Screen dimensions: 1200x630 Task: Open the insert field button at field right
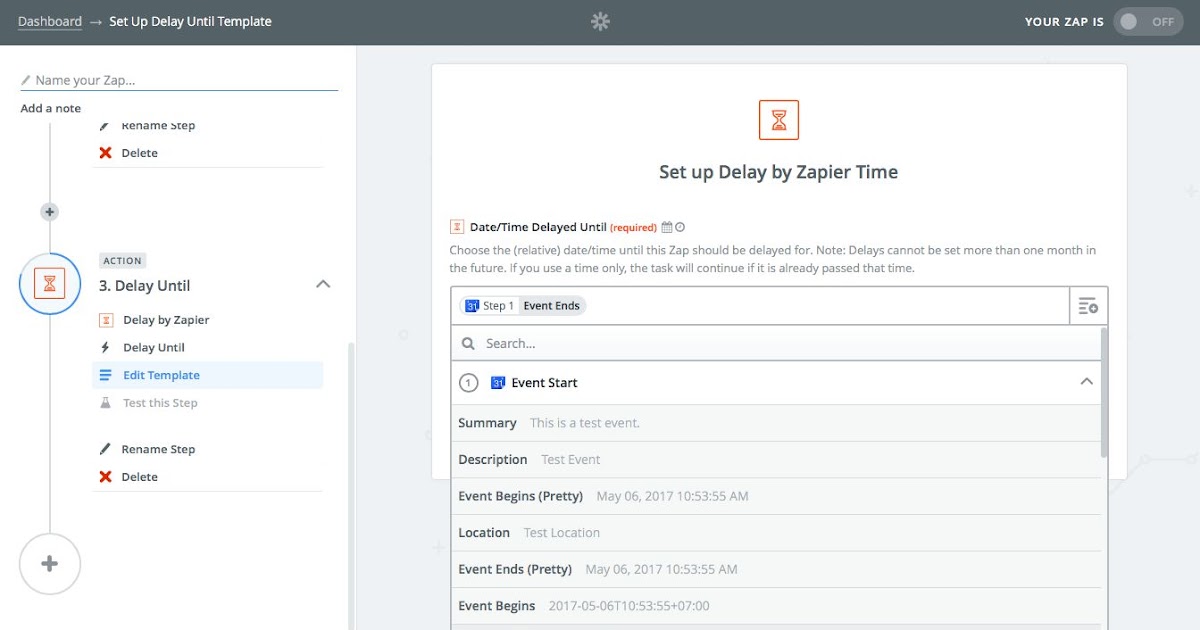point(1088,306)
